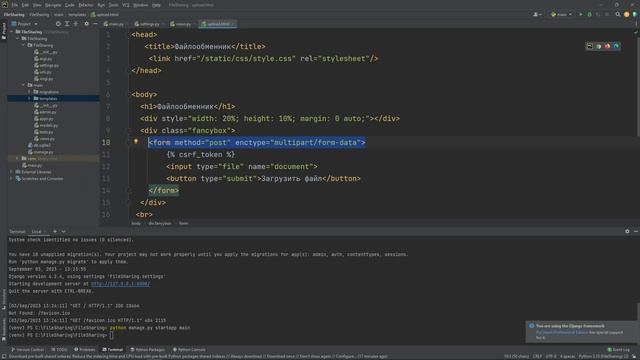Open the development server URL link
The width and height of the screenshot is (640, 360).
120,284
